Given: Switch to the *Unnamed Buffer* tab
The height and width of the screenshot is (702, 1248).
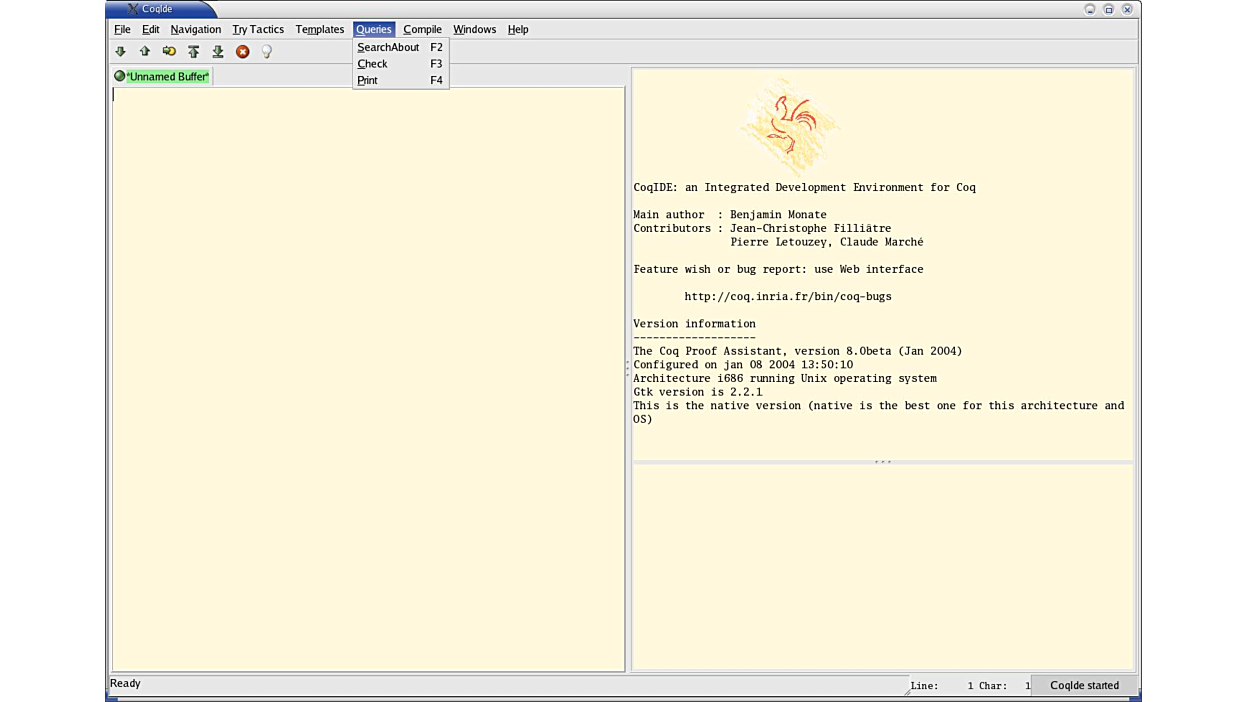Looking at the screenshot, I should click(167, 76).
